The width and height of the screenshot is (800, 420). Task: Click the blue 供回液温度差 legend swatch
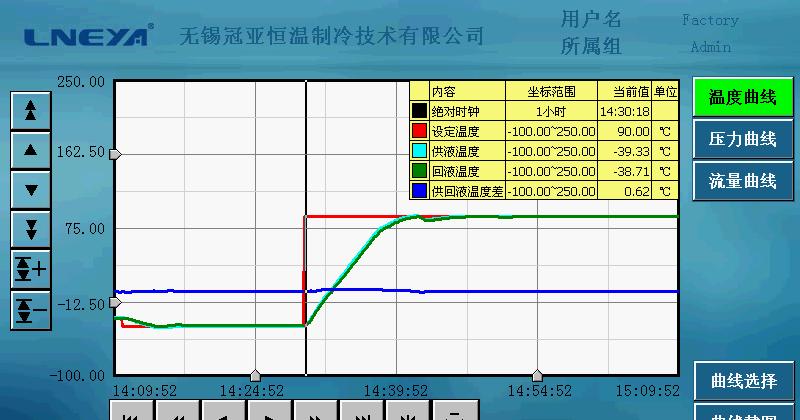(x=419, y=190)
